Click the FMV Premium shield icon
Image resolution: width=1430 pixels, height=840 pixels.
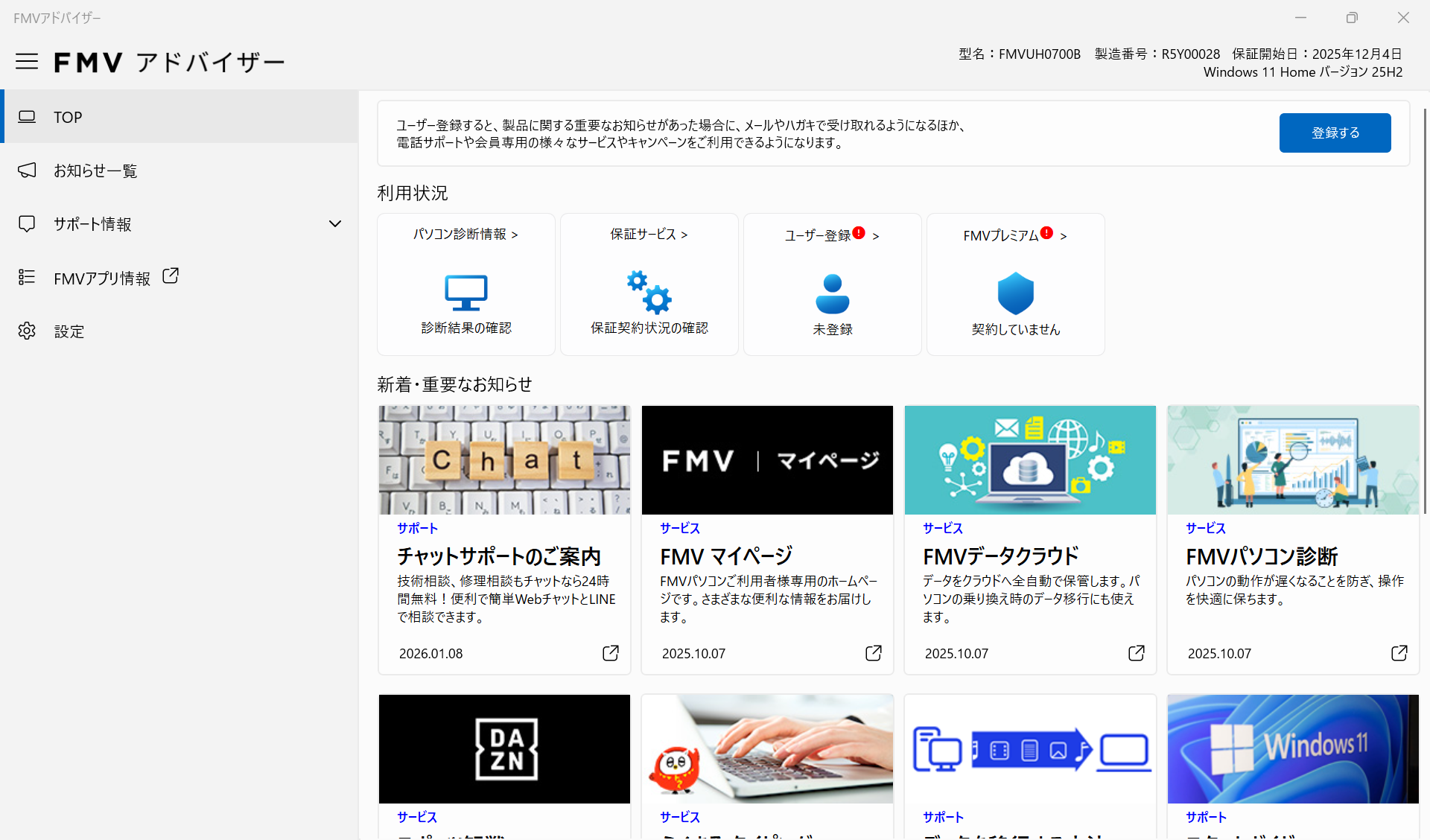1015,293
